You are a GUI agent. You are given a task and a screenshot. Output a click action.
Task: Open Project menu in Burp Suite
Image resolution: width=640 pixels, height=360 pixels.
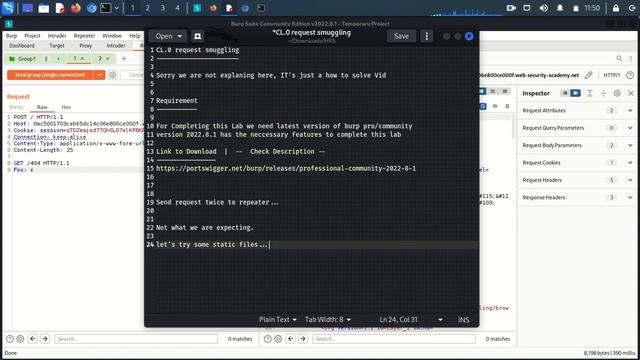tap(32, 36)
